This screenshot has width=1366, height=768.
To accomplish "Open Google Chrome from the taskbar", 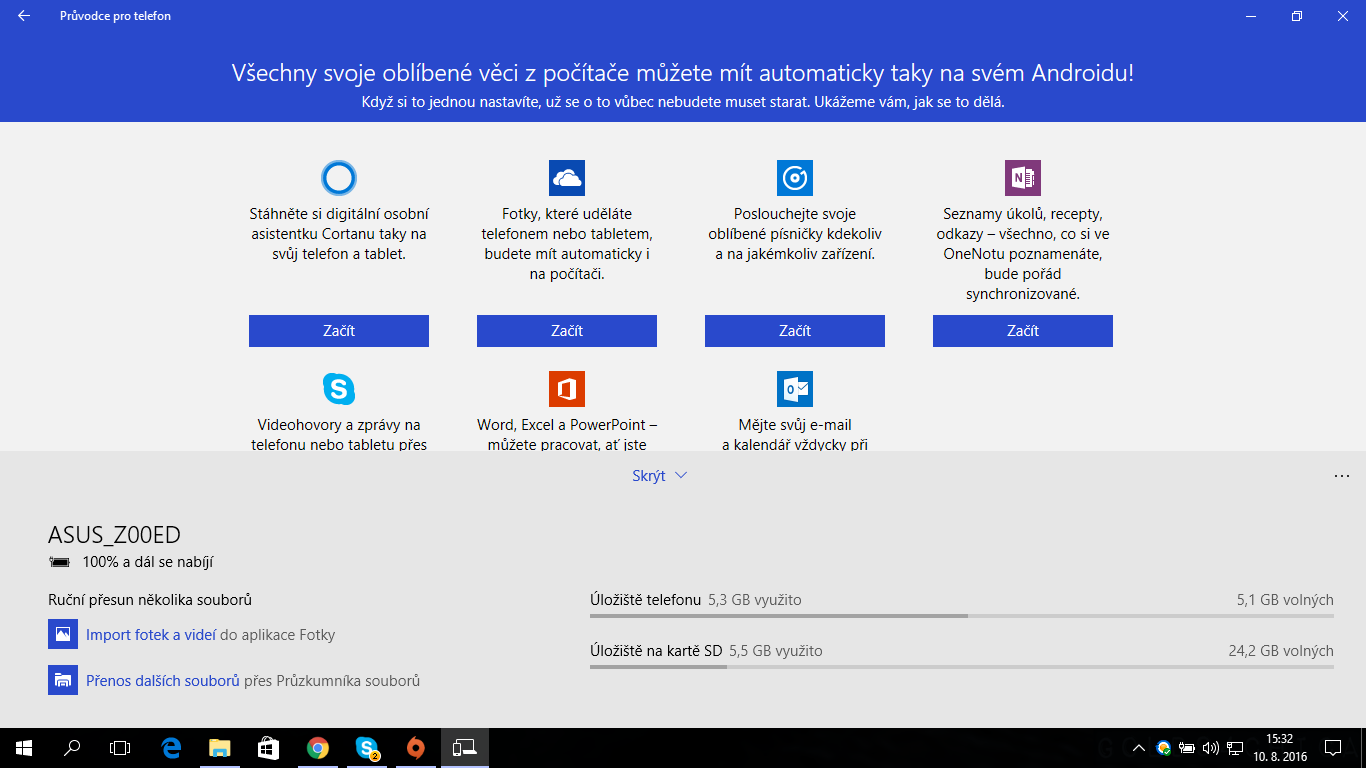I will [318, 747].
